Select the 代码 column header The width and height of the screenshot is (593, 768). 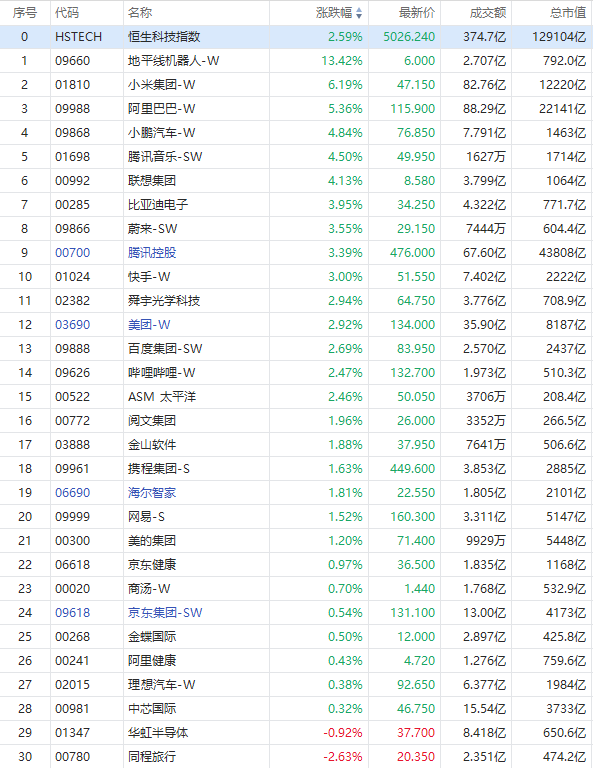point(67,13)
